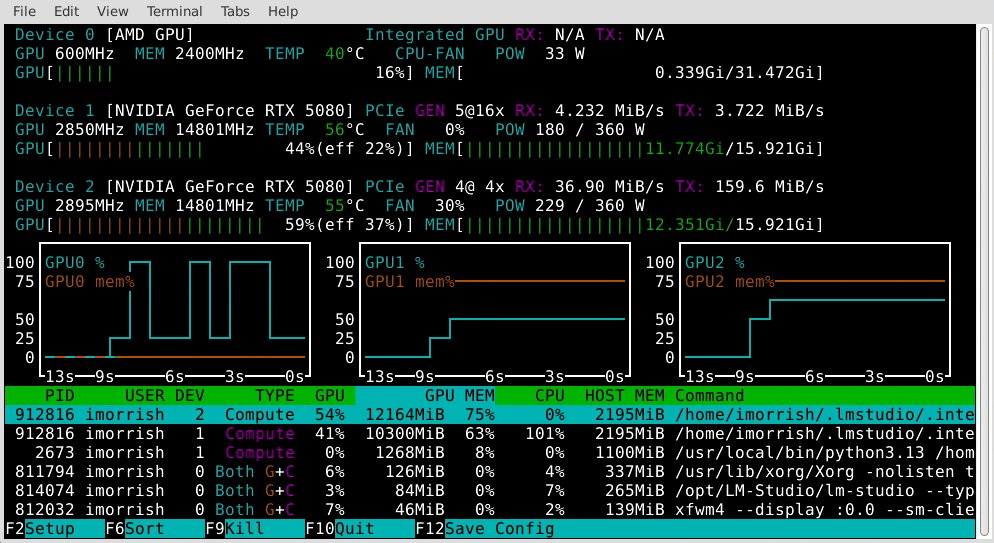Image resolution: width=994 pixels, height=543 pixels.
Task: Click the PID column header
Action: click(x=60, y=395)
